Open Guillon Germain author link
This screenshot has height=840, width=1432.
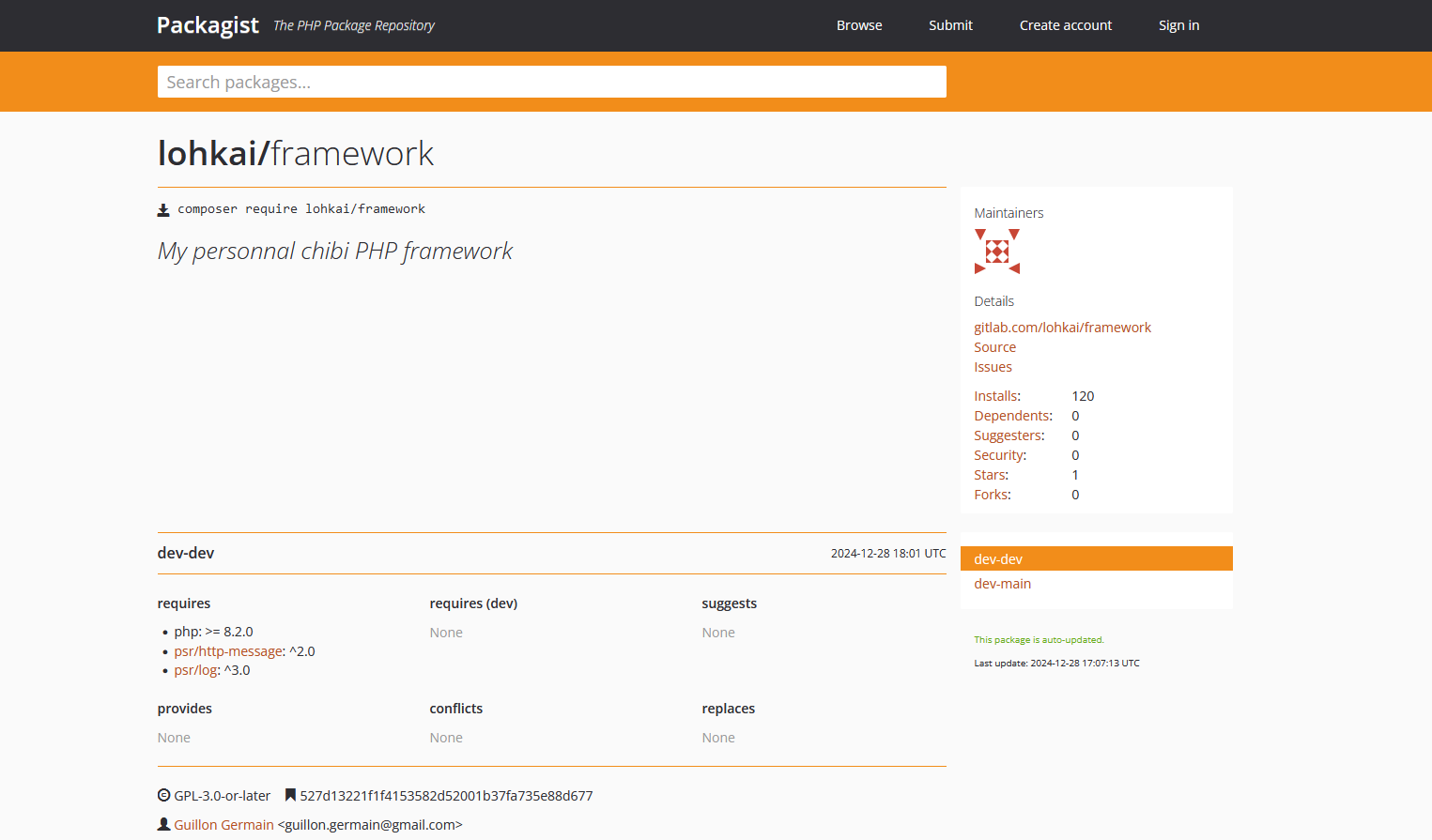[x=223, y=825]
